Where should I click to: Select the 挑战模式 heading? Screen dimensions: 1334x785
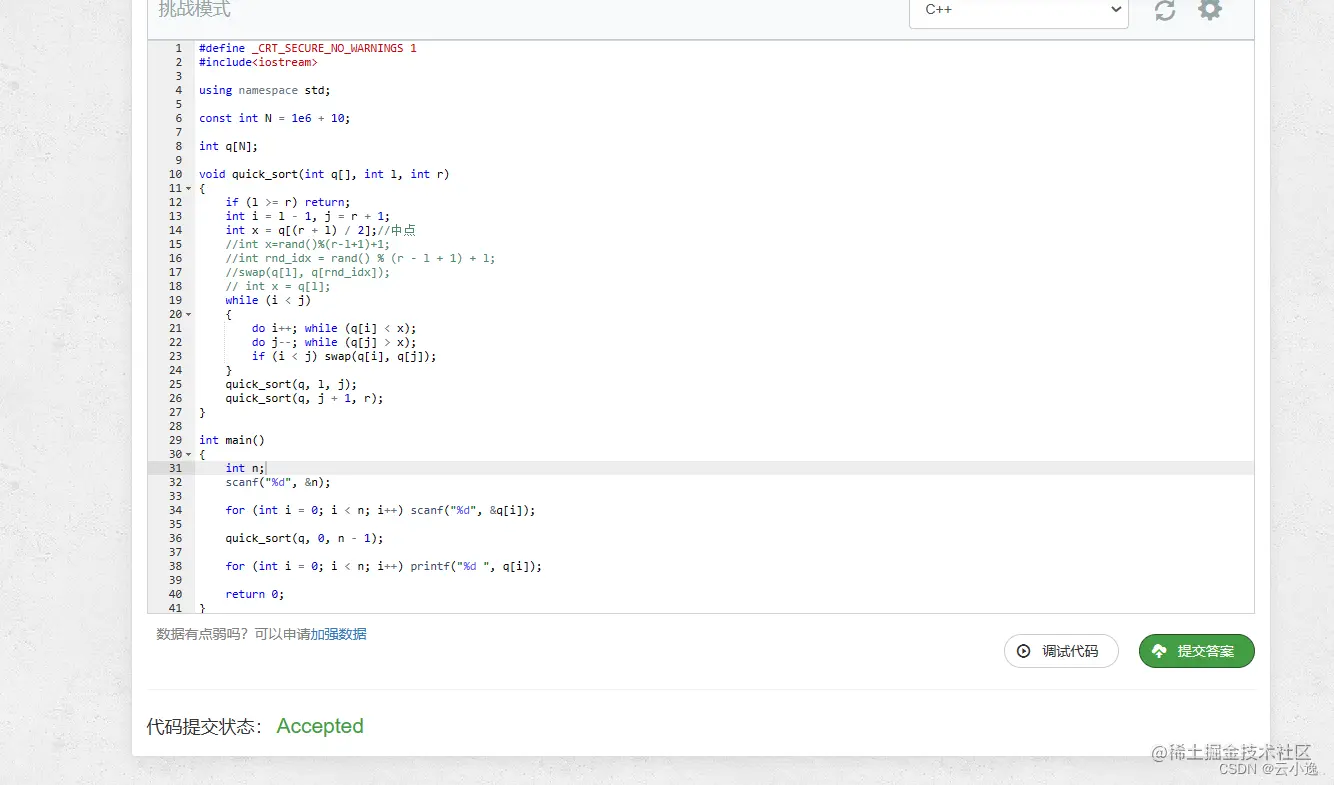(194, 10)
